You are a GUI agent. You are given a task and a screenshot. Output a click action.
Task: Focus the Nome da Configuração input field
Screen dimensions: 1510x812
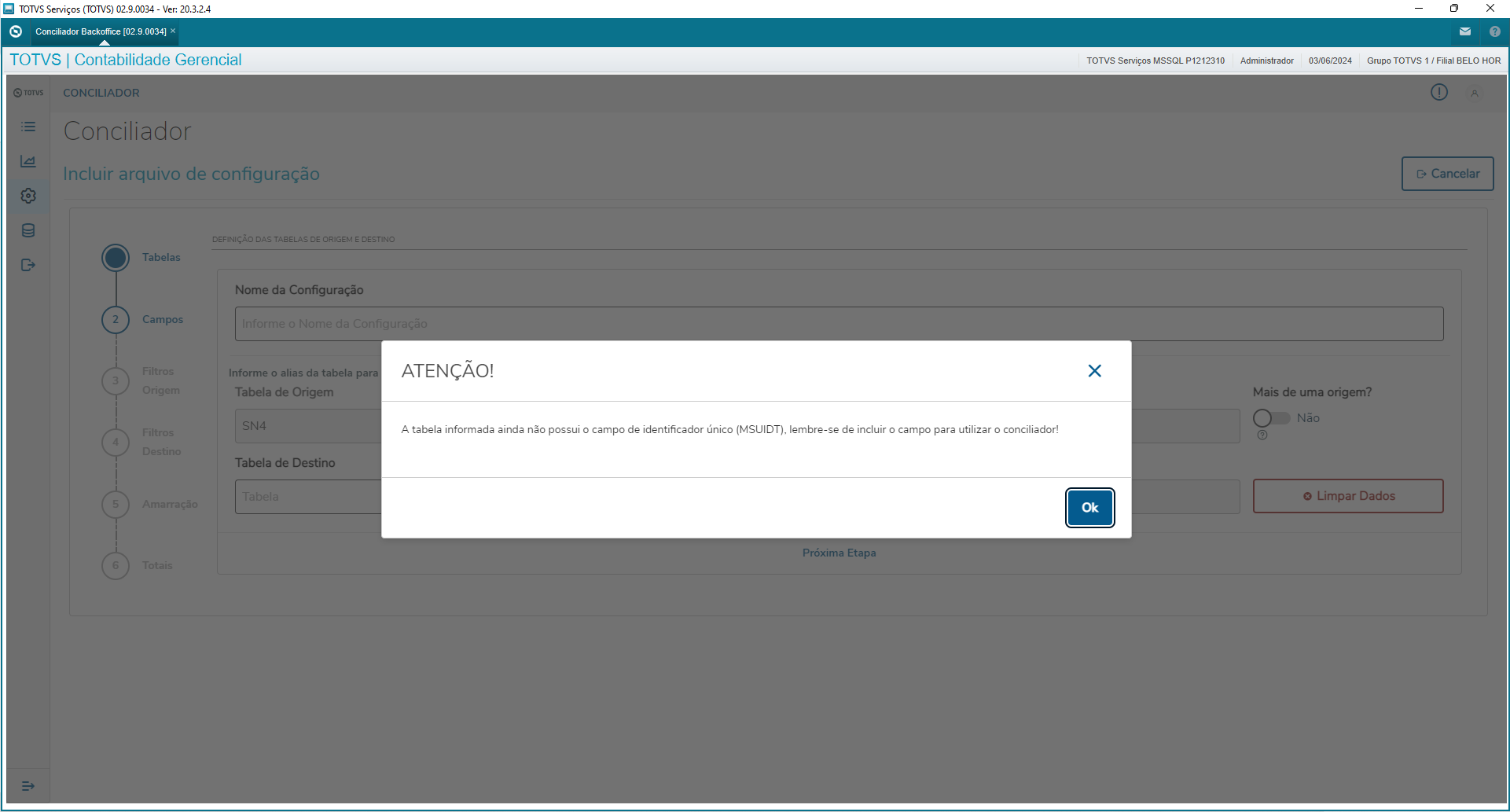pyautogui.click(x=839, y=324)
